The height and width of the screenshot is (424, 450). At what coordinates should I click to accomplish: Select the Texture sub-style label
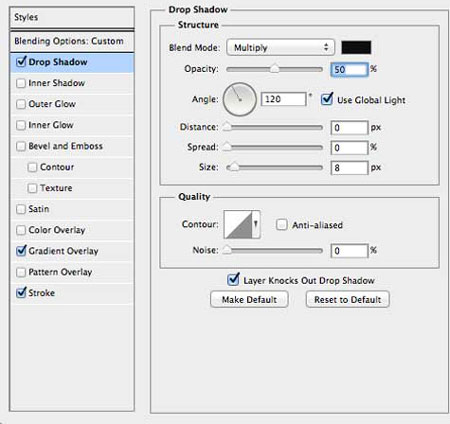coord(56,188)
